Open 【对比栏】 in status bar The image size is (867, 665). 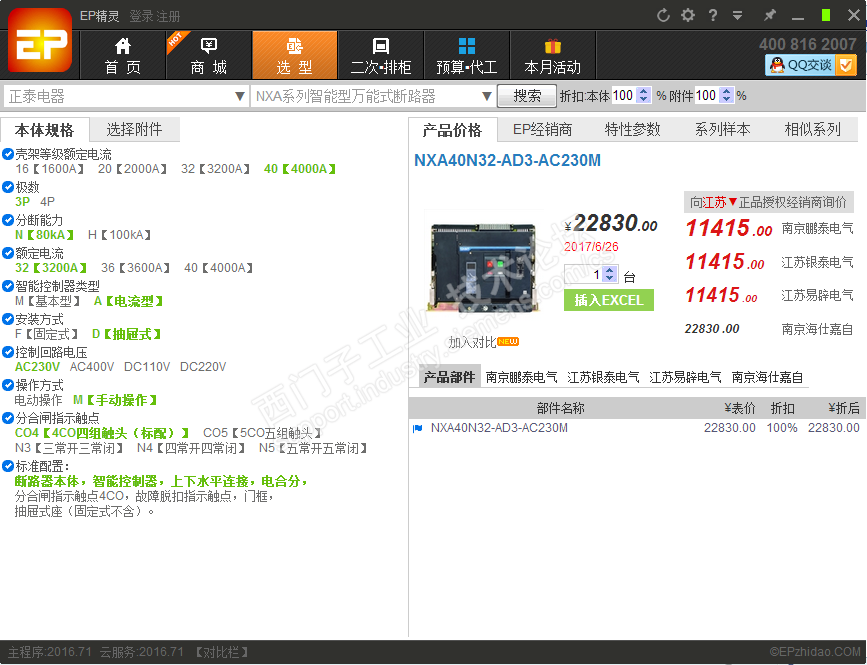221,652
